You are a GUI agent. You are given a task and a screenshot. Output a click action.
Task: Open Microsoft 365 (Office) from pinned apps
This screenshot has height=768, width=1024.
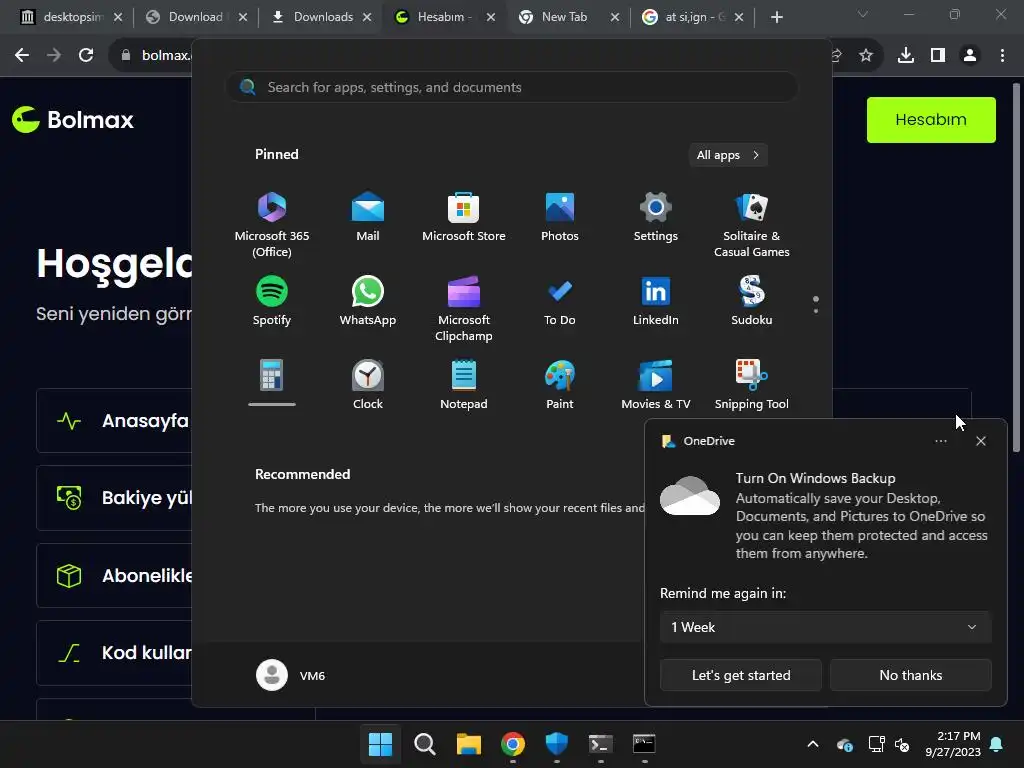272,224
